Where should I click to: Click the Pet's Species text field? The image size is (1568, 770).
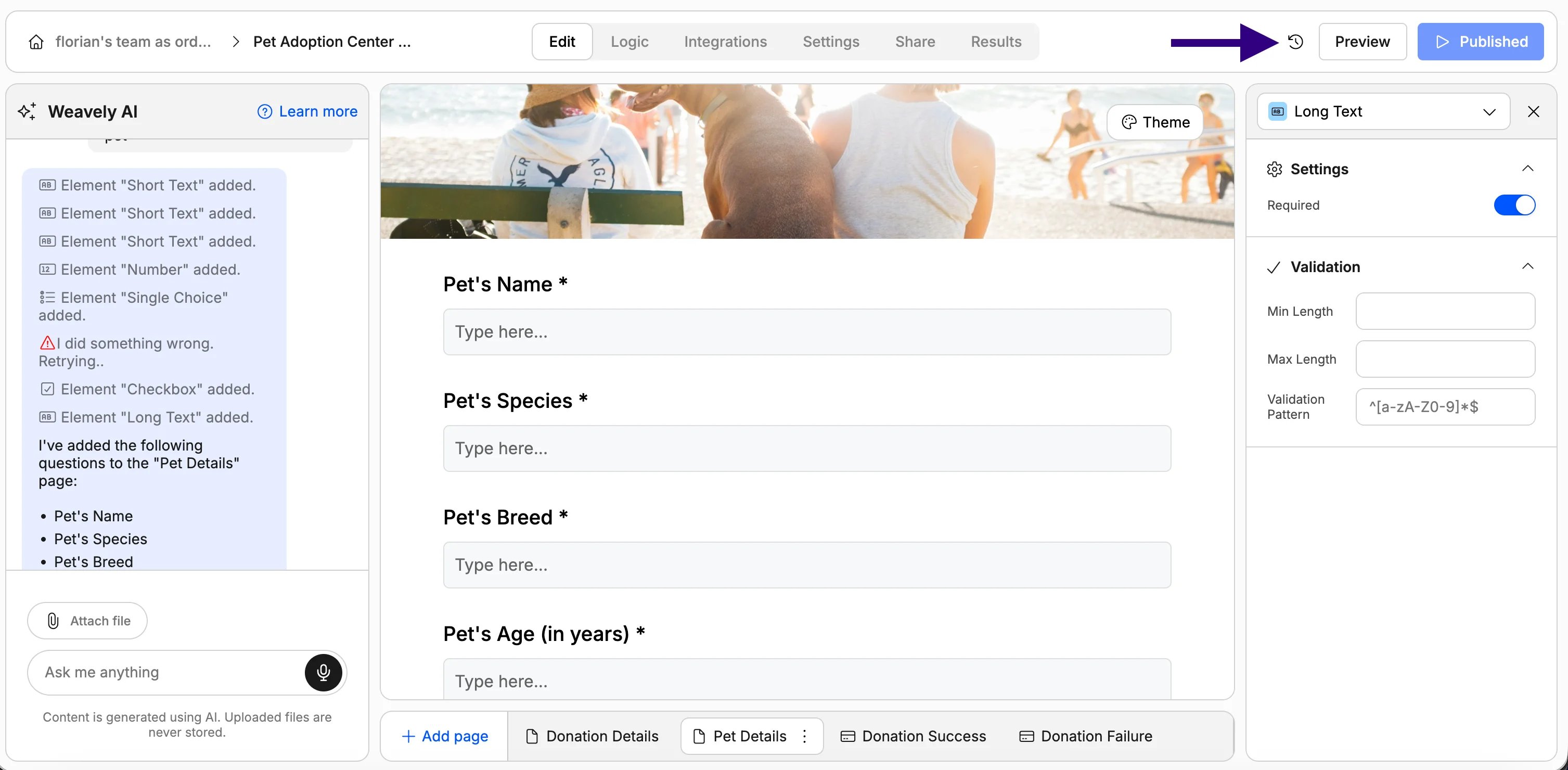(806, 448)
